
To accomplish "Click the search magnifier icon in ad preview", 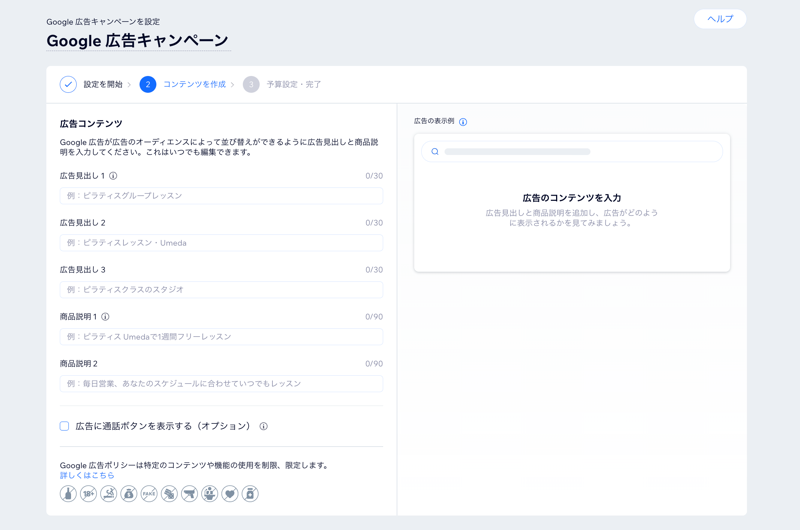I will [x=435, y=152].
